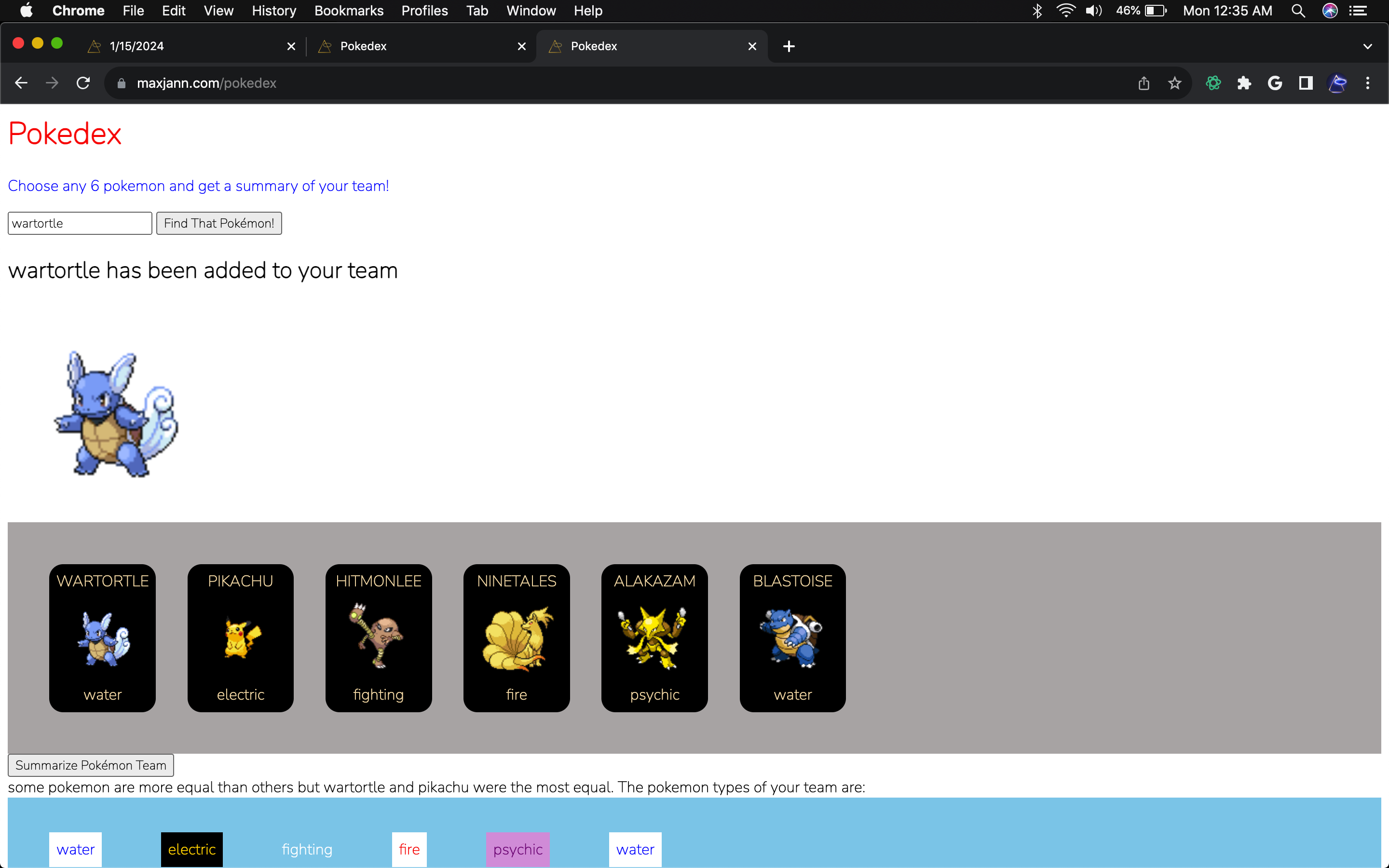
Task: Open the History menu
Action: click(274, 11)
